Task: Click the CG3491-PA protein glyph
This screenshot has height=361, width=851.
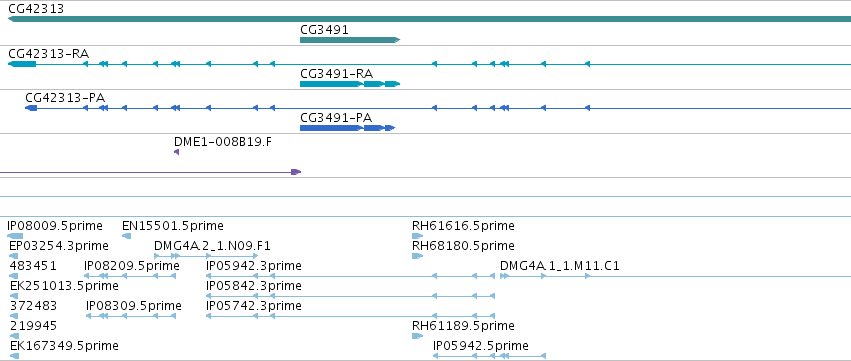Action: (x=347, y=128)
